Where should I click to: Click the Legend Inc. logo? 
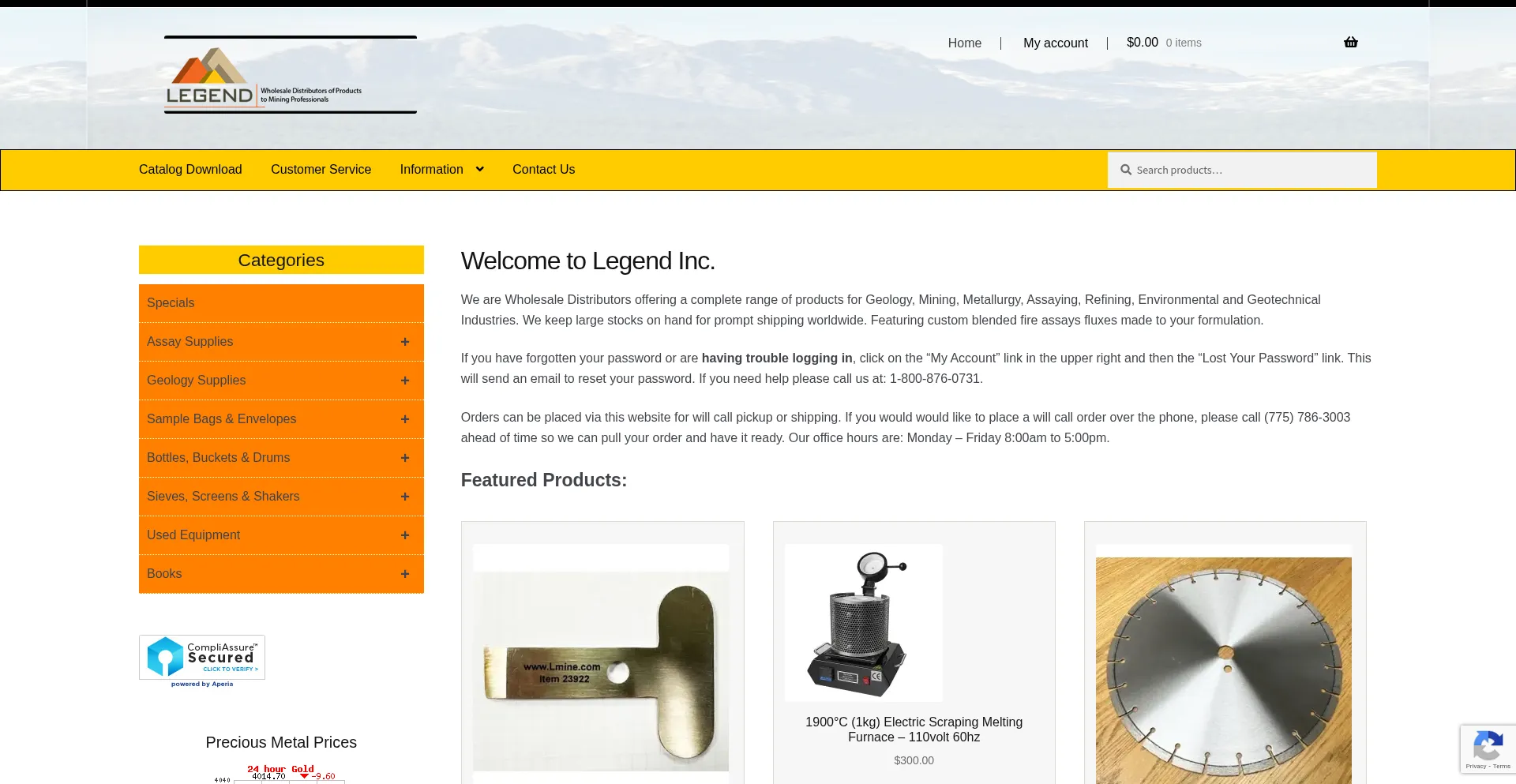[290, 75]
